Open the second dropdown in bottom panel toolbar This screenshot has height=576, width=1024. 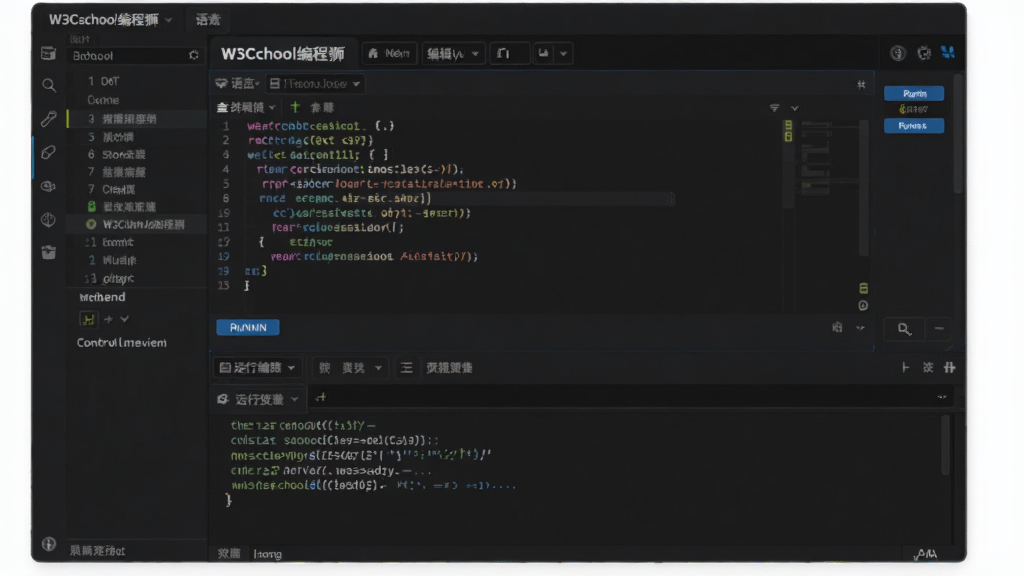(351, 368)
